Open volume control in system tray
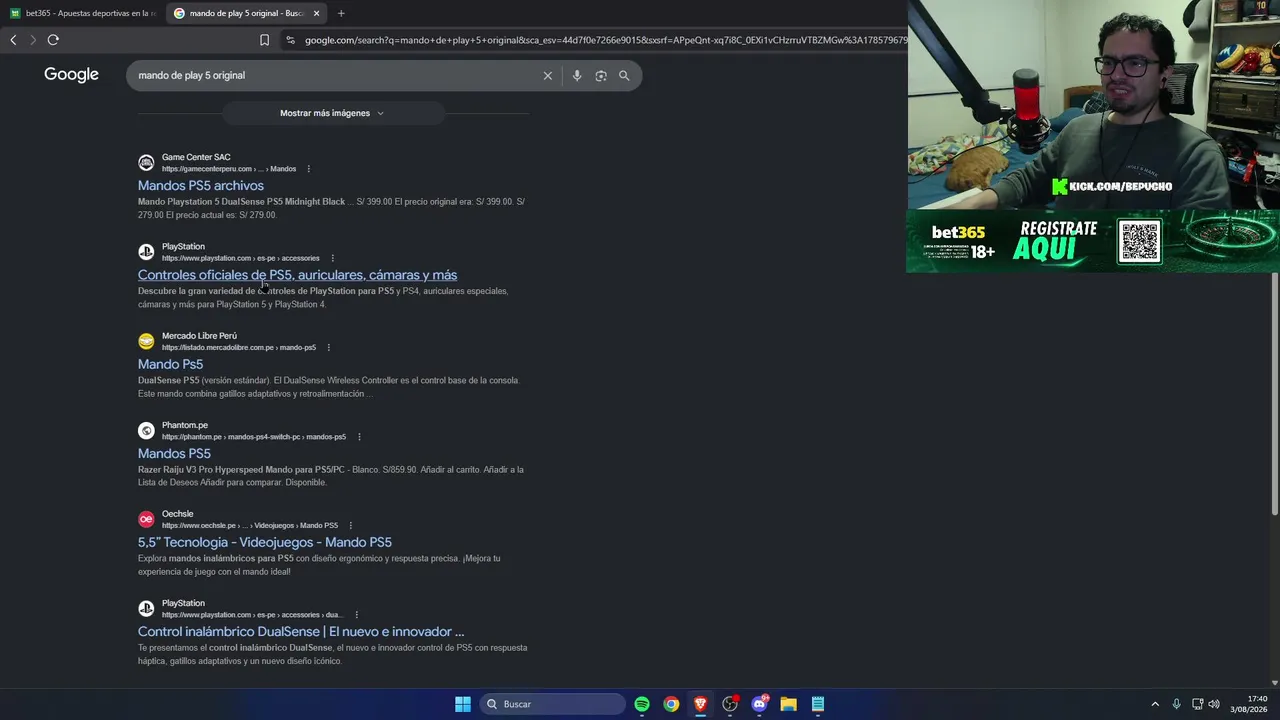 click(x=1214, y=704)
